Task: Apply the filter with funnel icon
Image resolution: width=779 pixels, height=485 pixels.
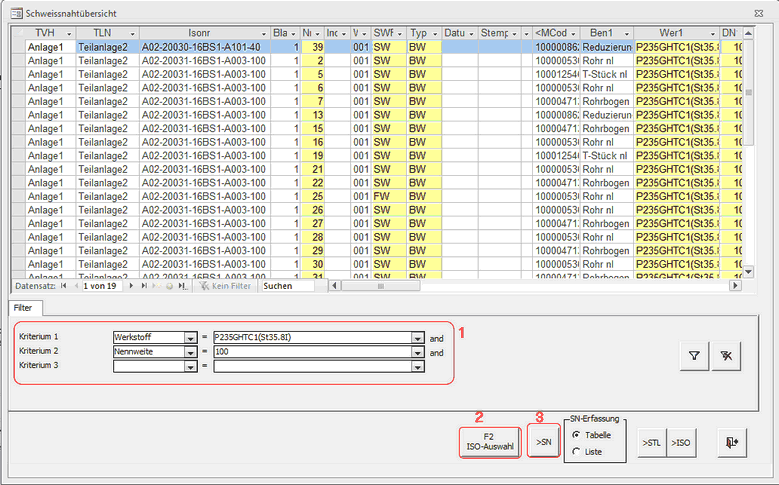Action: click(x=694, y=355)
